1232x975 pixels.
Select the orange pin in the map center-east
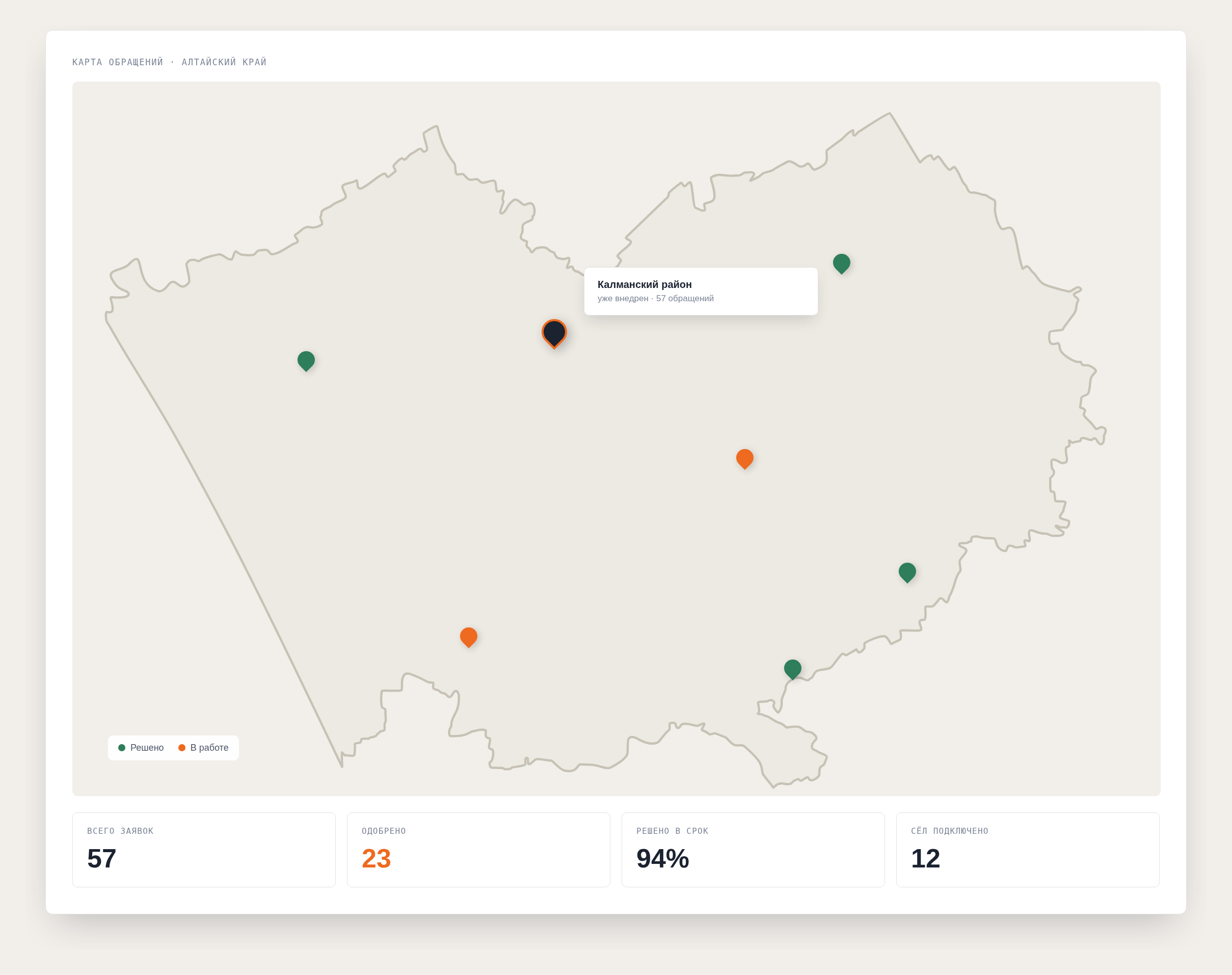(745, 459)
